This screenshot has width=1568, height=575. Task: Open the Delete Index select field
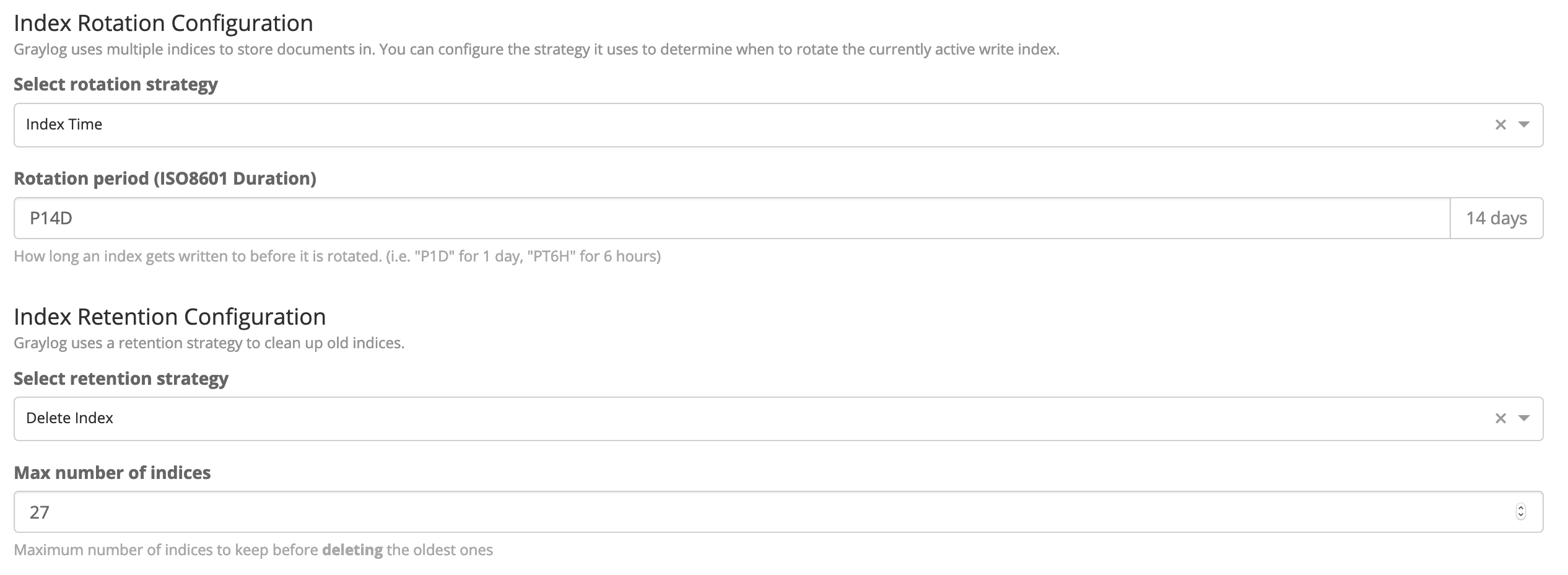point(743,418)
